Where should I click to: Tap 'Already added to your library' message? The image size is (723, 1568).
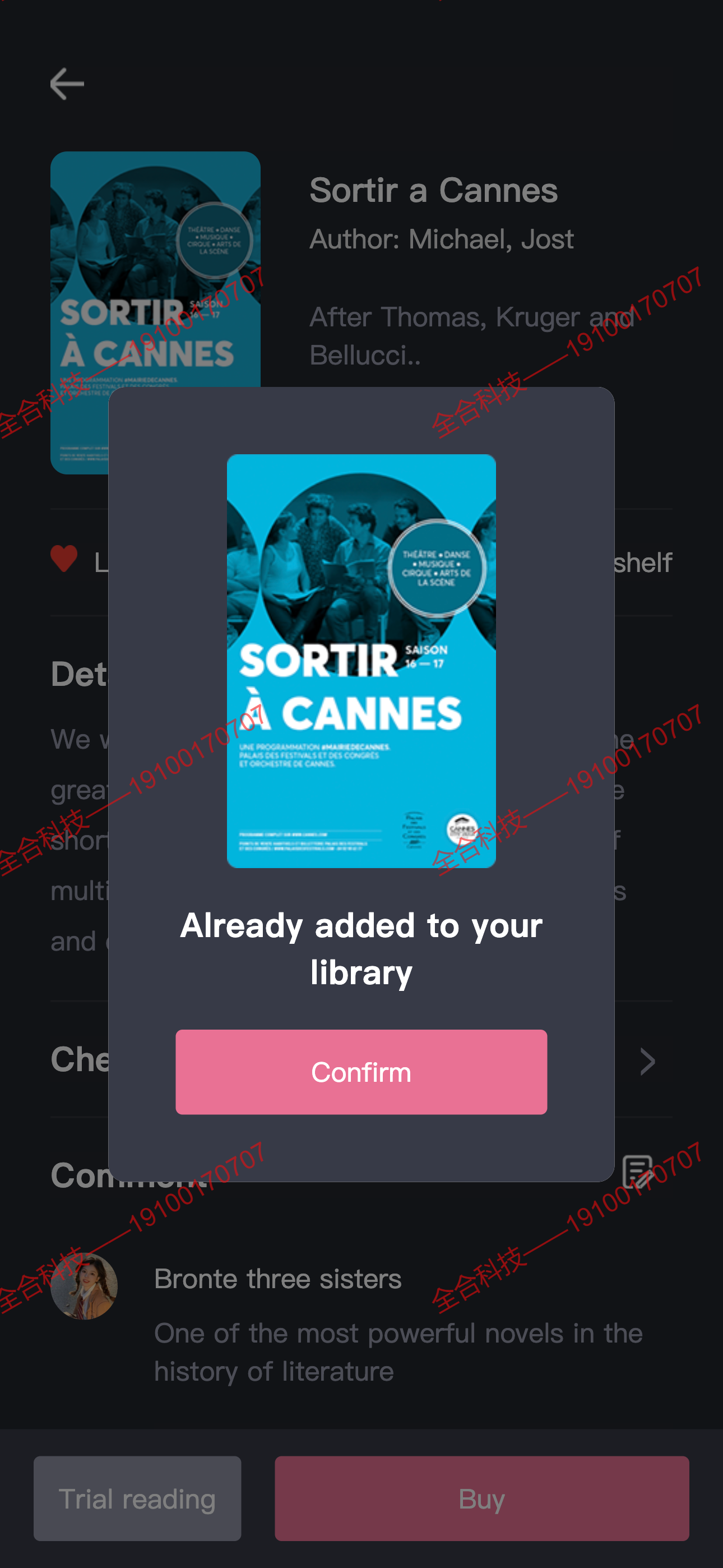(x=361, y=948)
